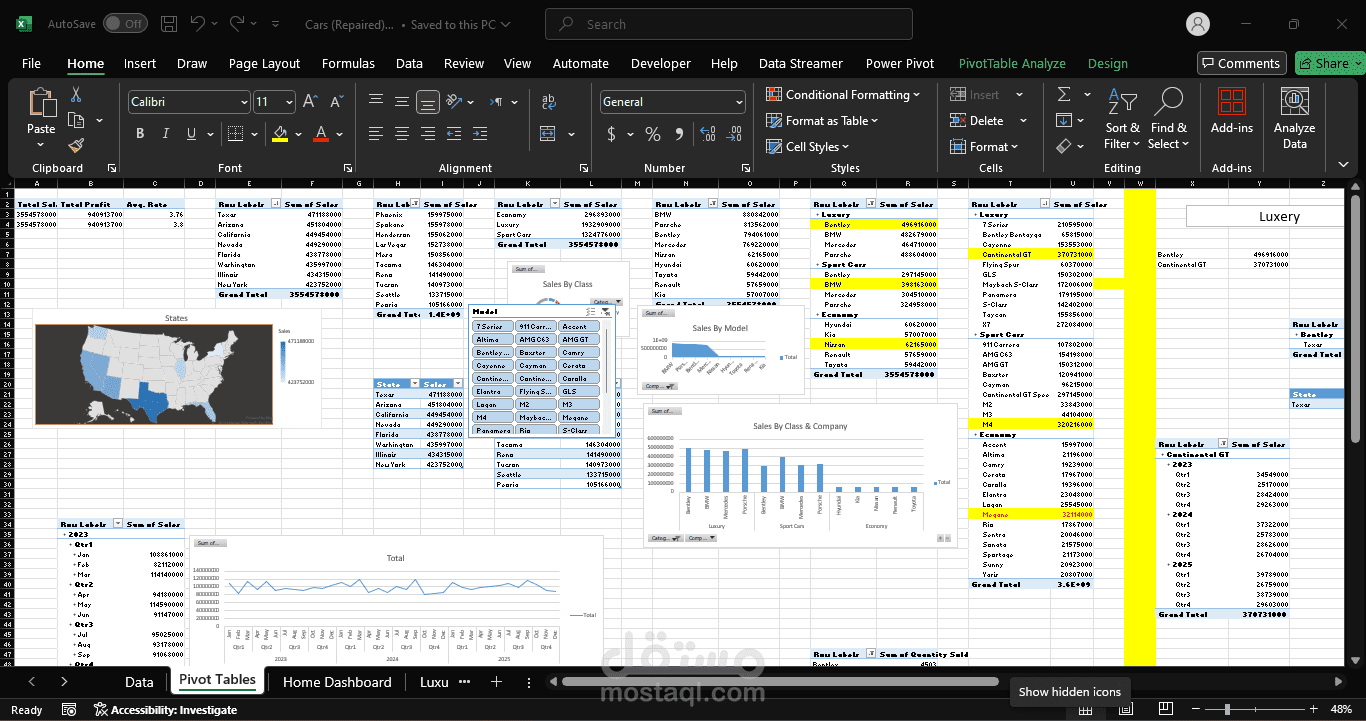Increase the cell indent
Image resolution: width=1366 pixels, height=721 pixels.
click(482, 134)
